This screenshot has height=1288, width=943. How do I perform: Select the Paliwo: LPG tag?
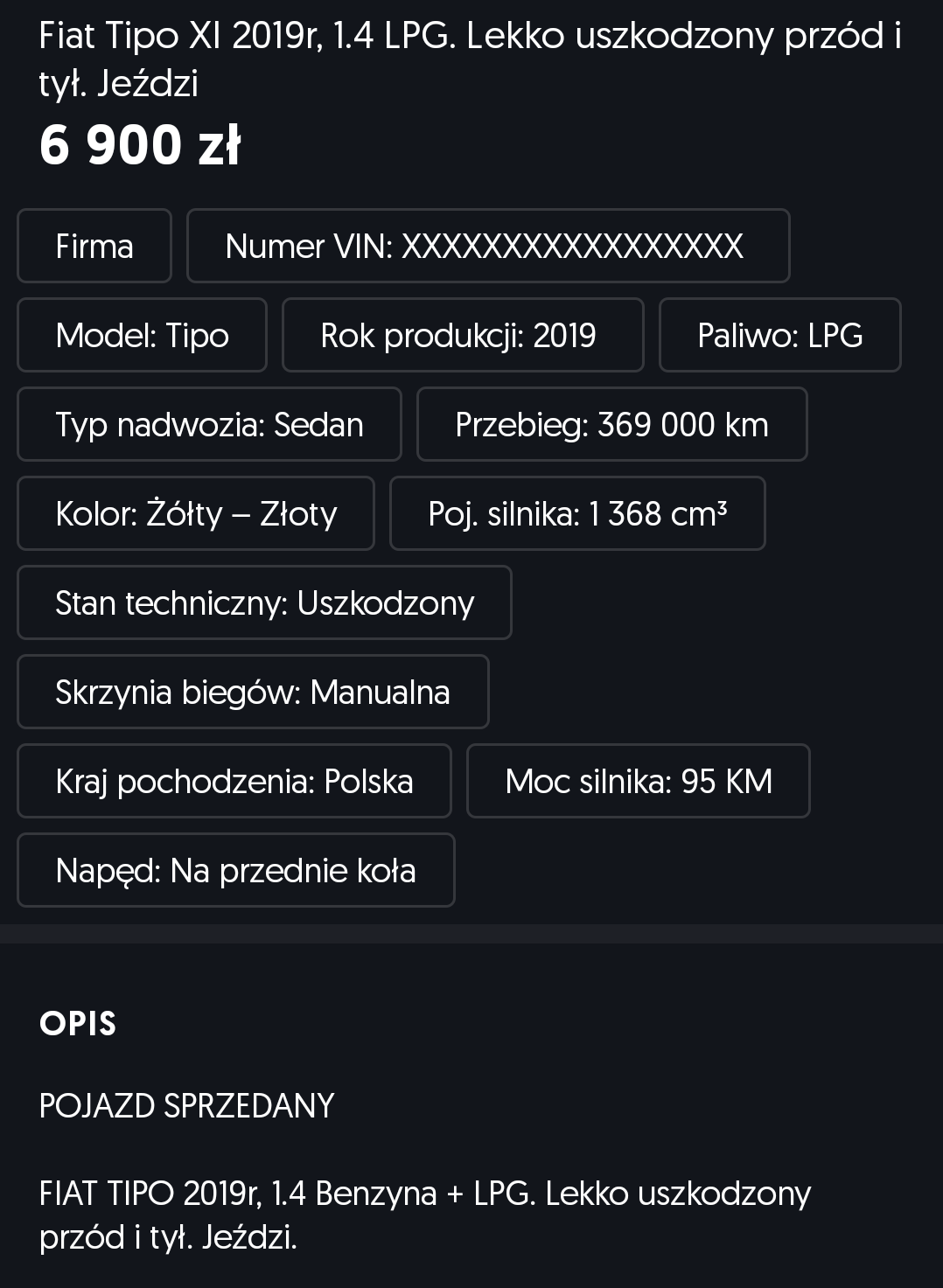[x=779, y=335]
